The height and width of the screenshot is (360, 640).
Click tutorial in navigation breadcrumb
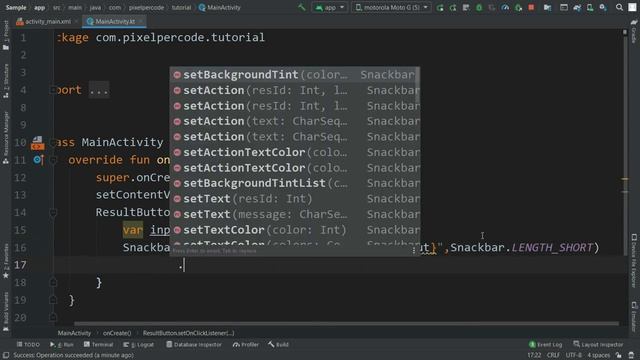click(181, 7)
